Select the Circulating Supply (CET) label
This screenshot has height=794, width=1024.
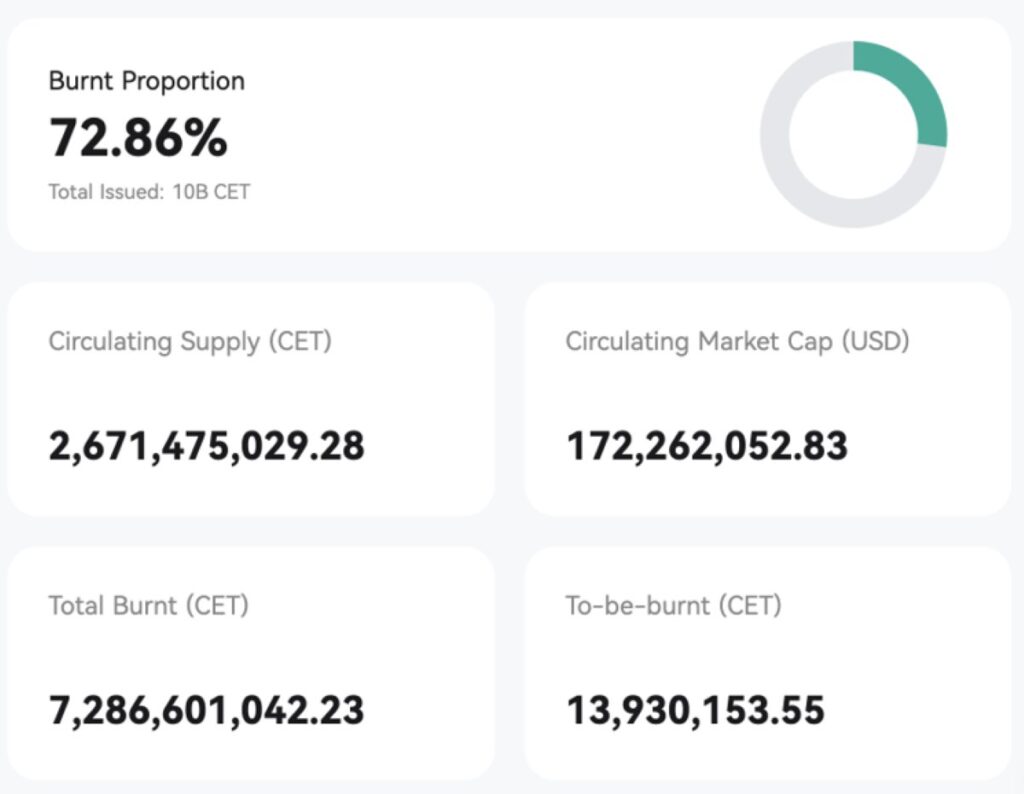(190, 341)
